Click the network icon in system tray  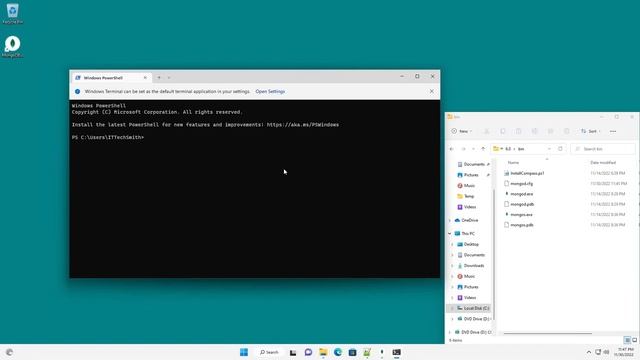click(x=598, y=352)
